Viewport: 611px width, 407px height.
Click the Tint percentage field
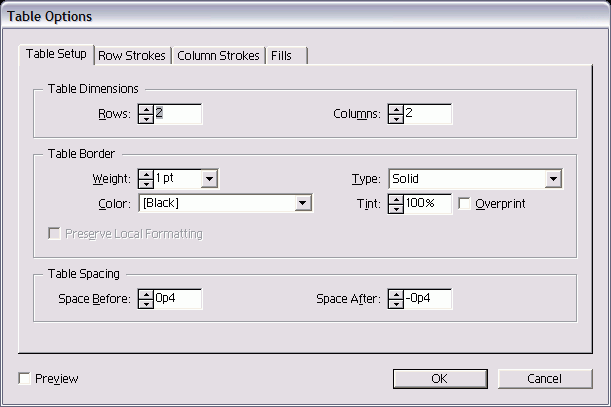point(428,204)
